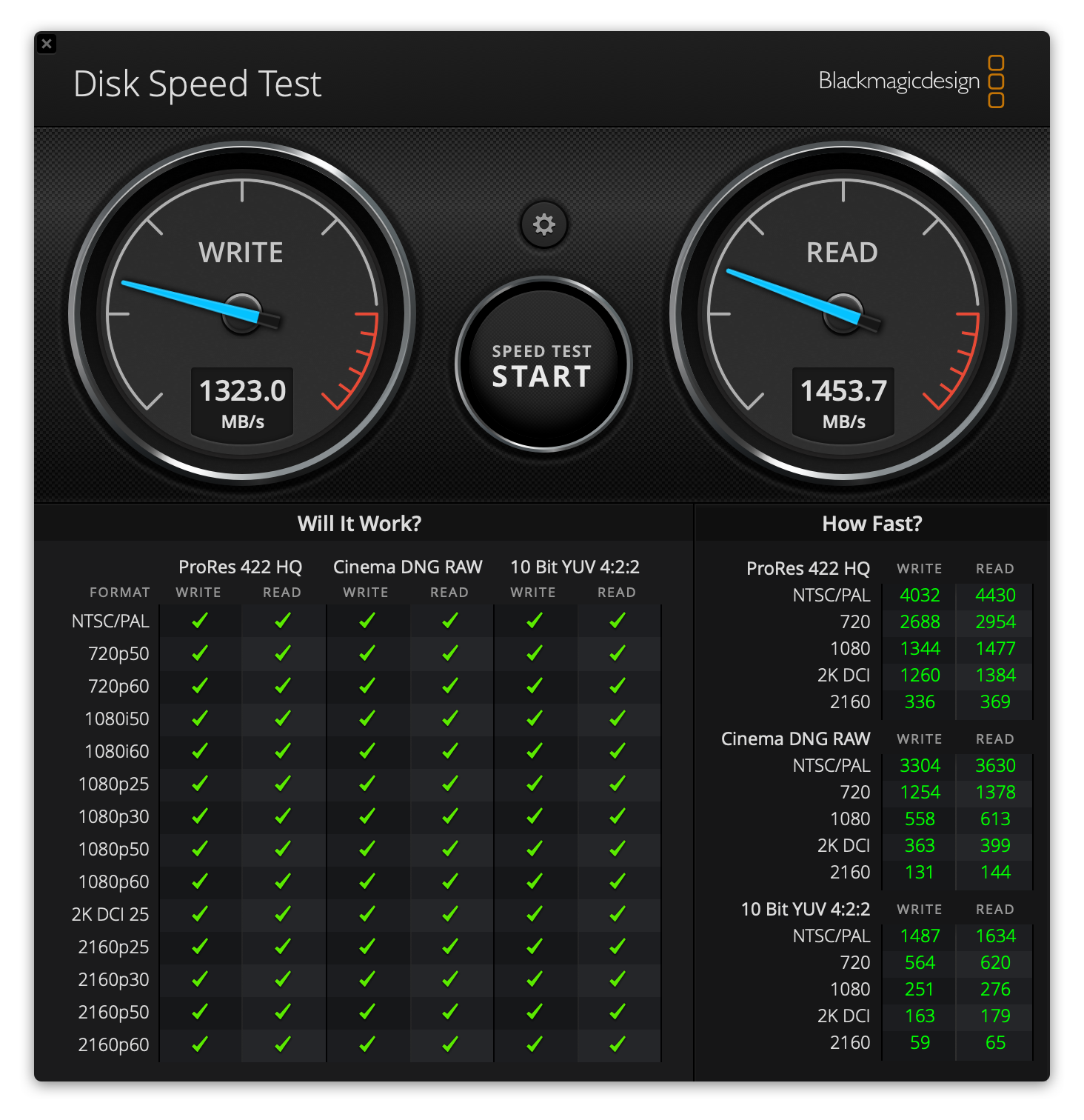Click the 2160p60 10 Bit YUV read checkmark
Viewport: 1084px width, 1120px height.
click(617, 1044)
